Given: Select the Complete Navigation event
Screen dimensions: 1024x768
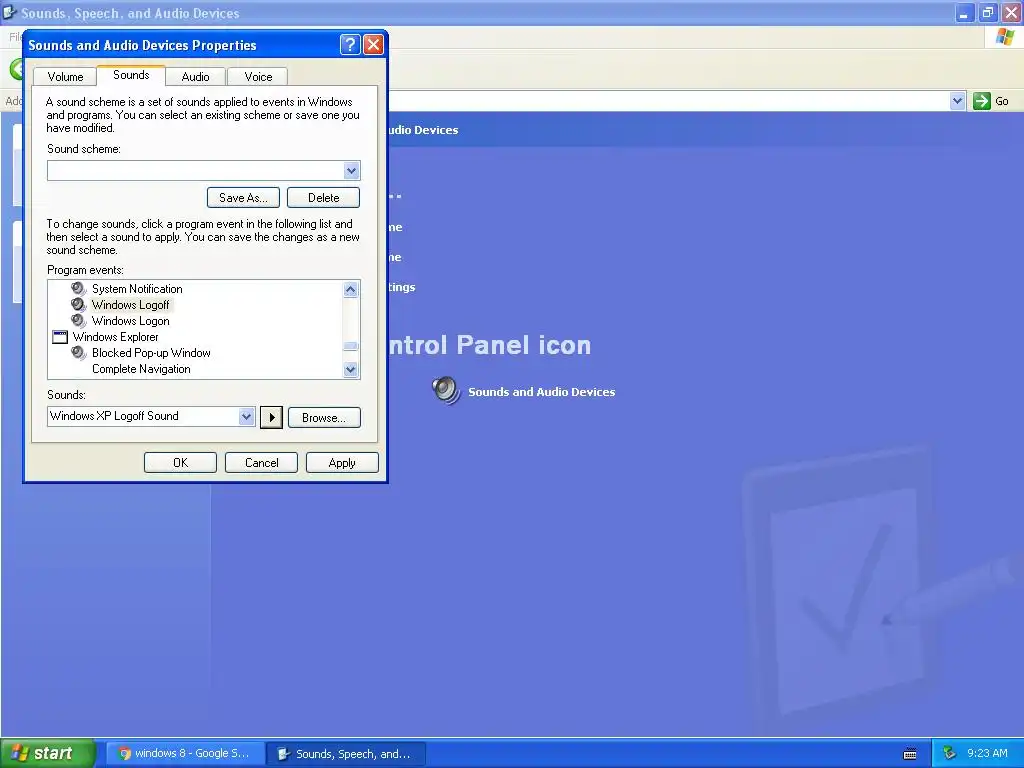Looking at the screenshot, I should pos(141,369).
